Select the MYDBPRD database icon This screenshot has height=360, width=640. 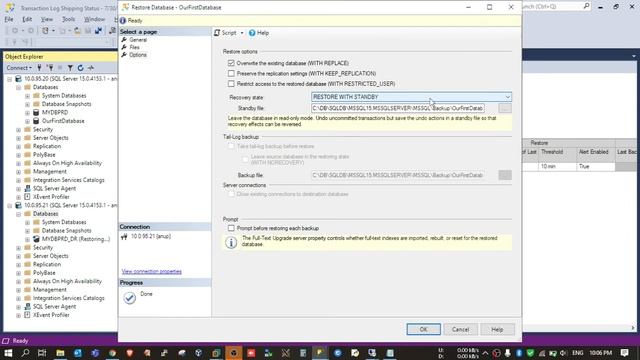pos(36,113)
